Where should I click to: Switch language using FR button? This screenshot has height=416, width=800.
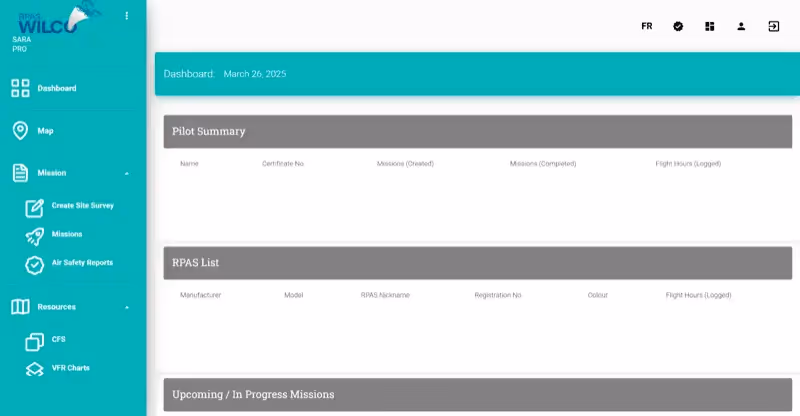tap(647, 26)
